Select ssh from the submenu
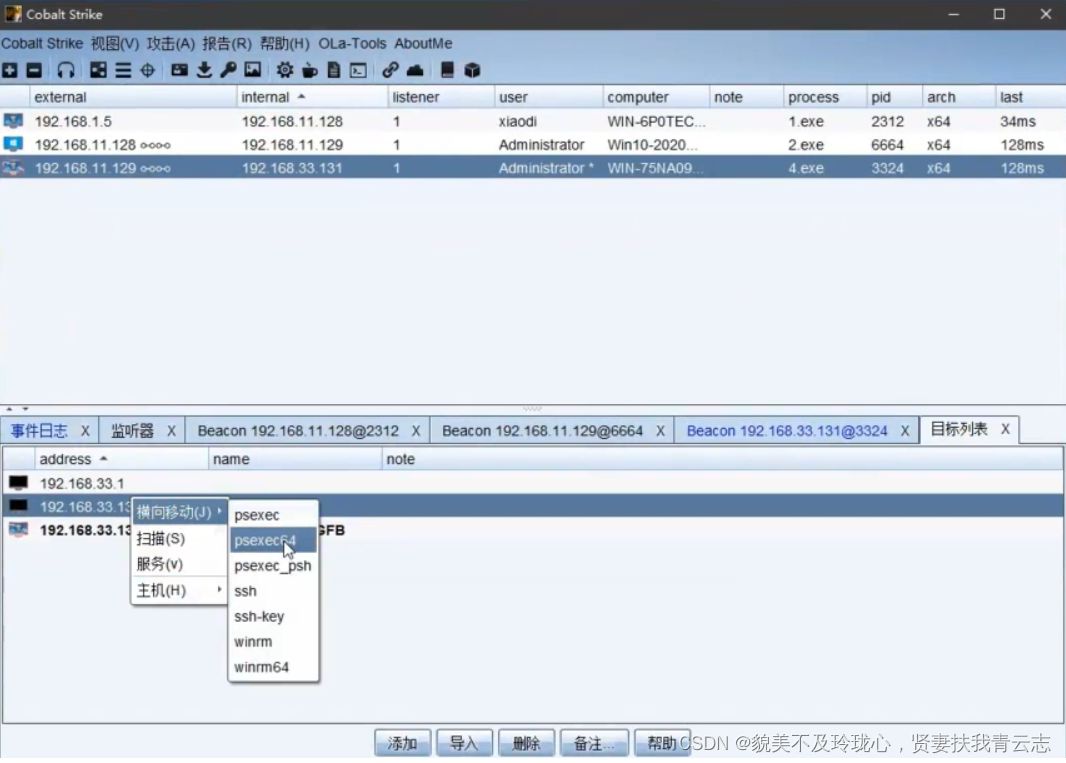1066x763 pixels. pos(273,591)
